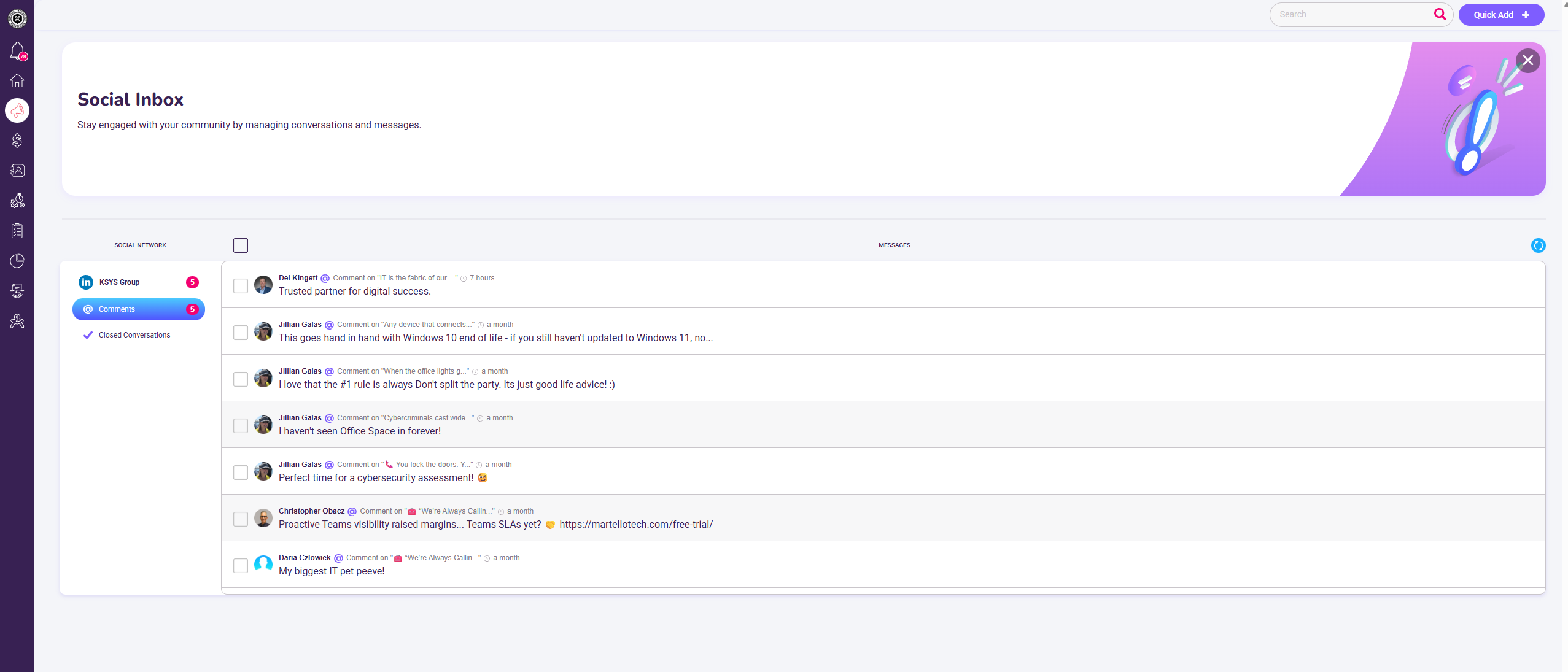1568x672 pixels.
Task: Click into the Search input field
Action: (1351, 14)
